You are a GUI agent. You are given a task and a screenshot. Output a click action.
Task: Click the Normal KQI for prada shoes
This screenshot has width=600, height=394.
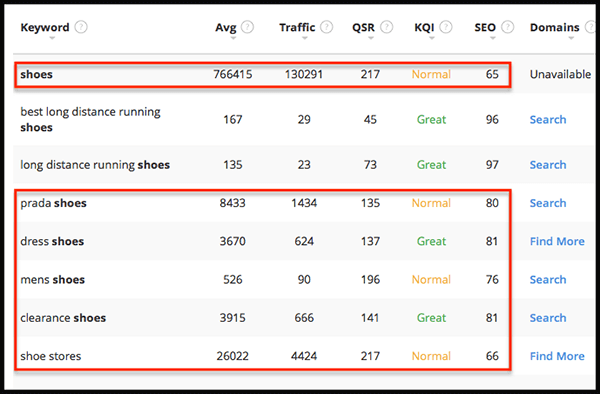(431, 203)
